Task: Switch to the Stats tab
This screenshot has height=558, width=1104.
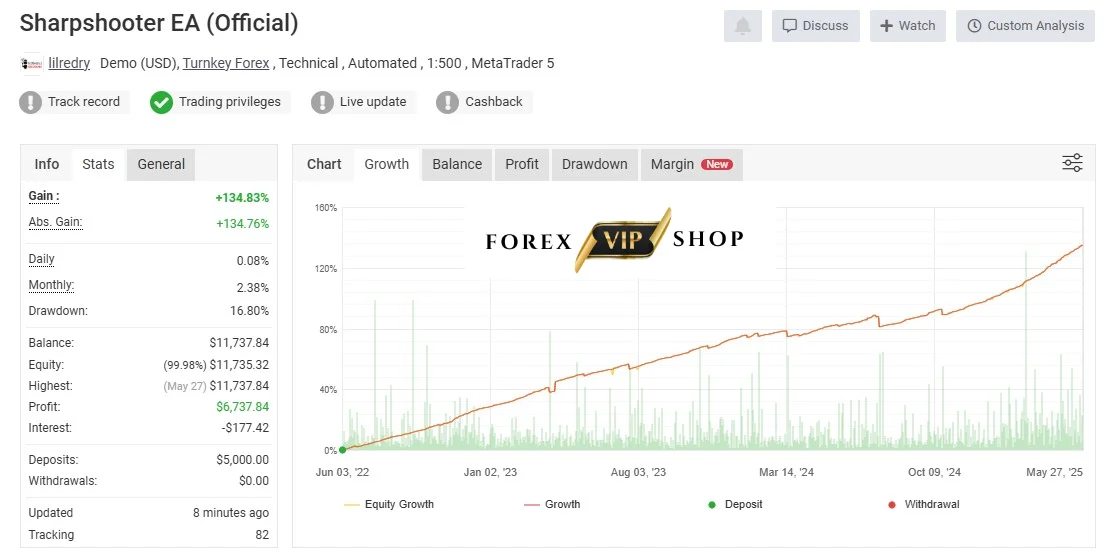Action: coord(98,164)
